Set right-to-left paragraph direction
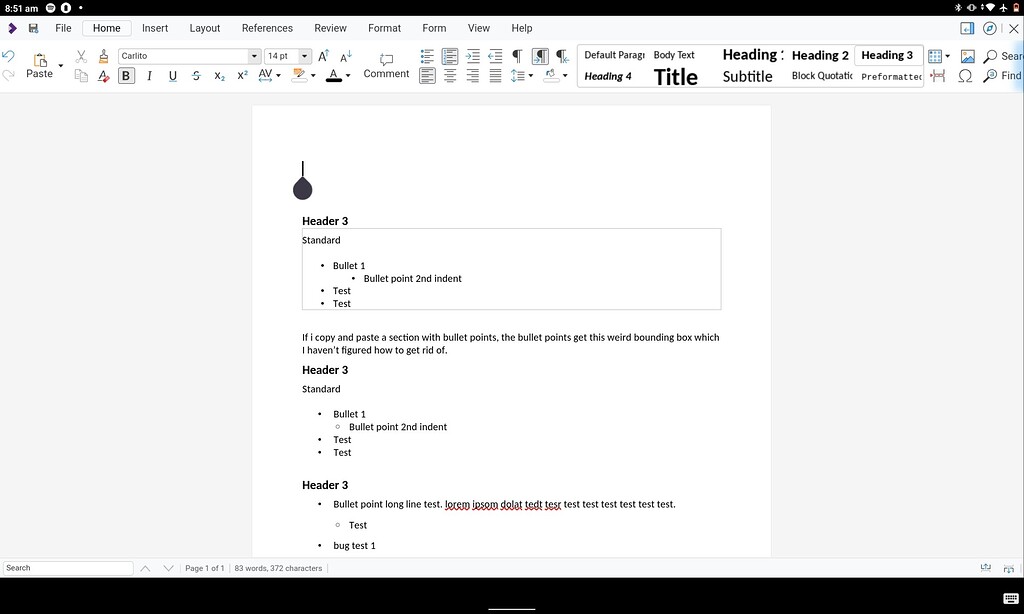Image resolution: width=1024 pixels, height=614 pixels. (562, 56)
